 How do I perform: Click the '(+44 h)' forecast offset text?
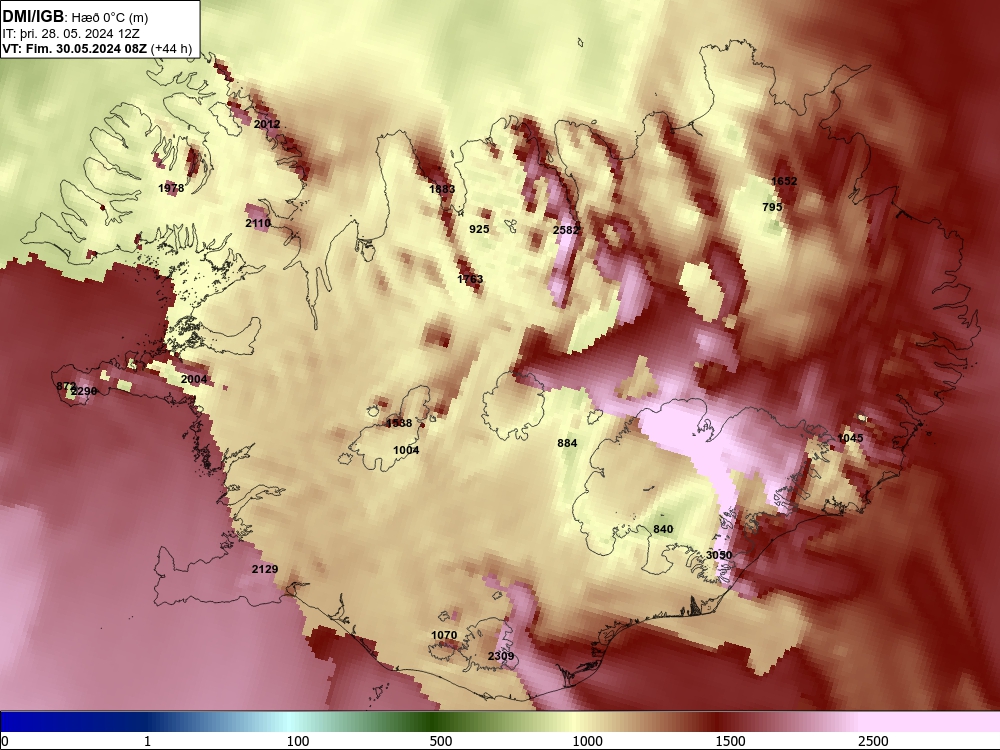172,48
